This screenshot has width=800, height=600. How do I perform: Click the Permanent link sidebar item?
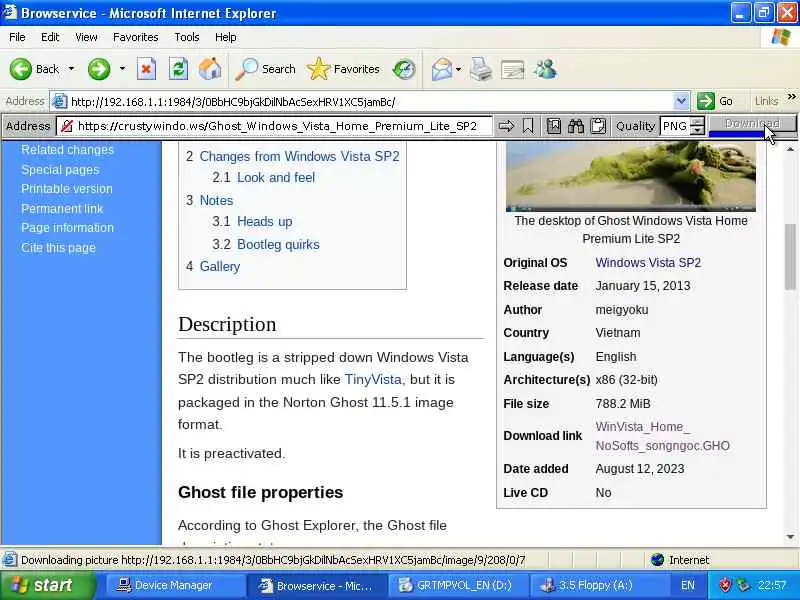point(62,209)
